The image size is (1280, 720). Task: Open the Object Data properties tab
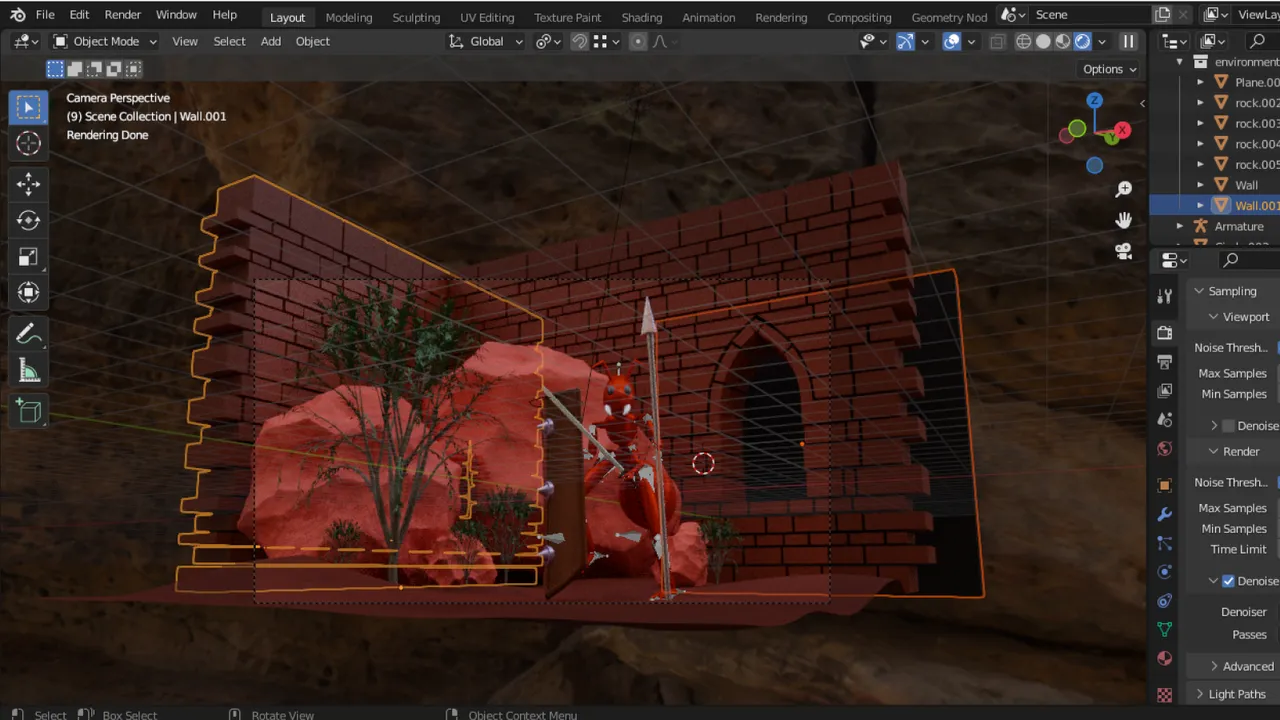(x=1164, y=629)
